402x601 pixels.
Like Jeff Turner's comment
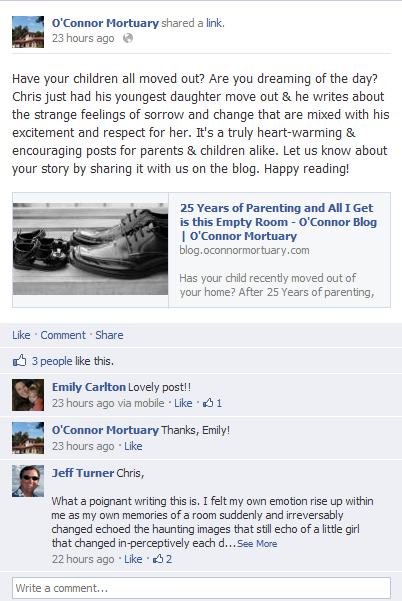(x=133, y=559)
